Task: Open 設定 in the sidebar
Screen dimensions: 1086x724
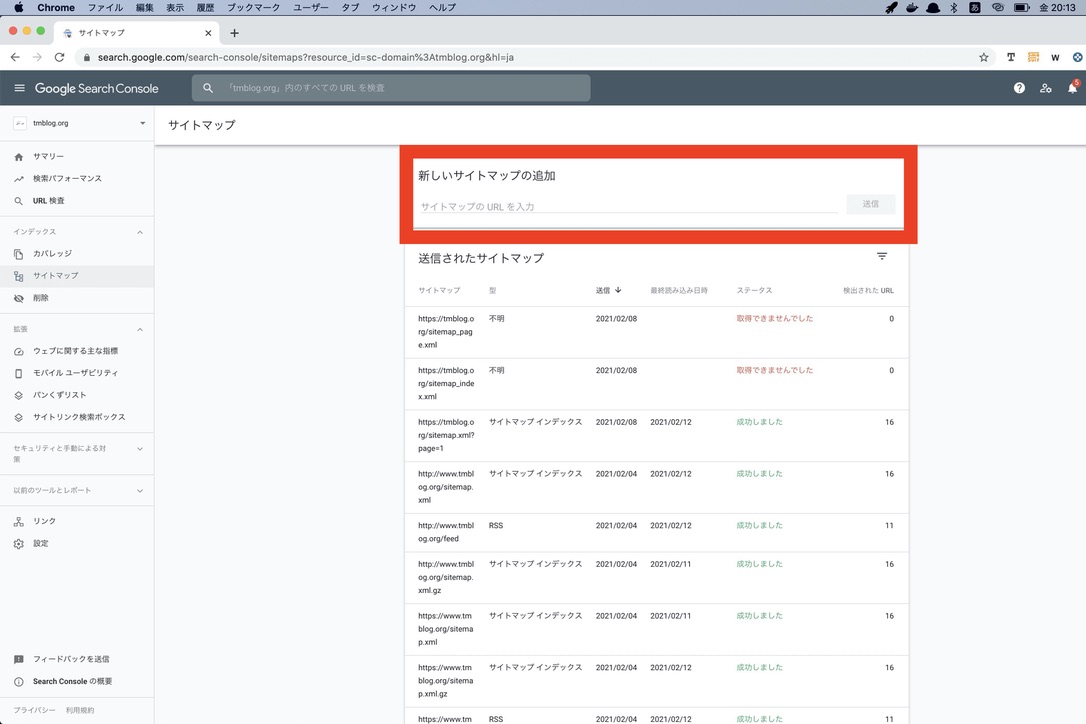Action: 77,543
